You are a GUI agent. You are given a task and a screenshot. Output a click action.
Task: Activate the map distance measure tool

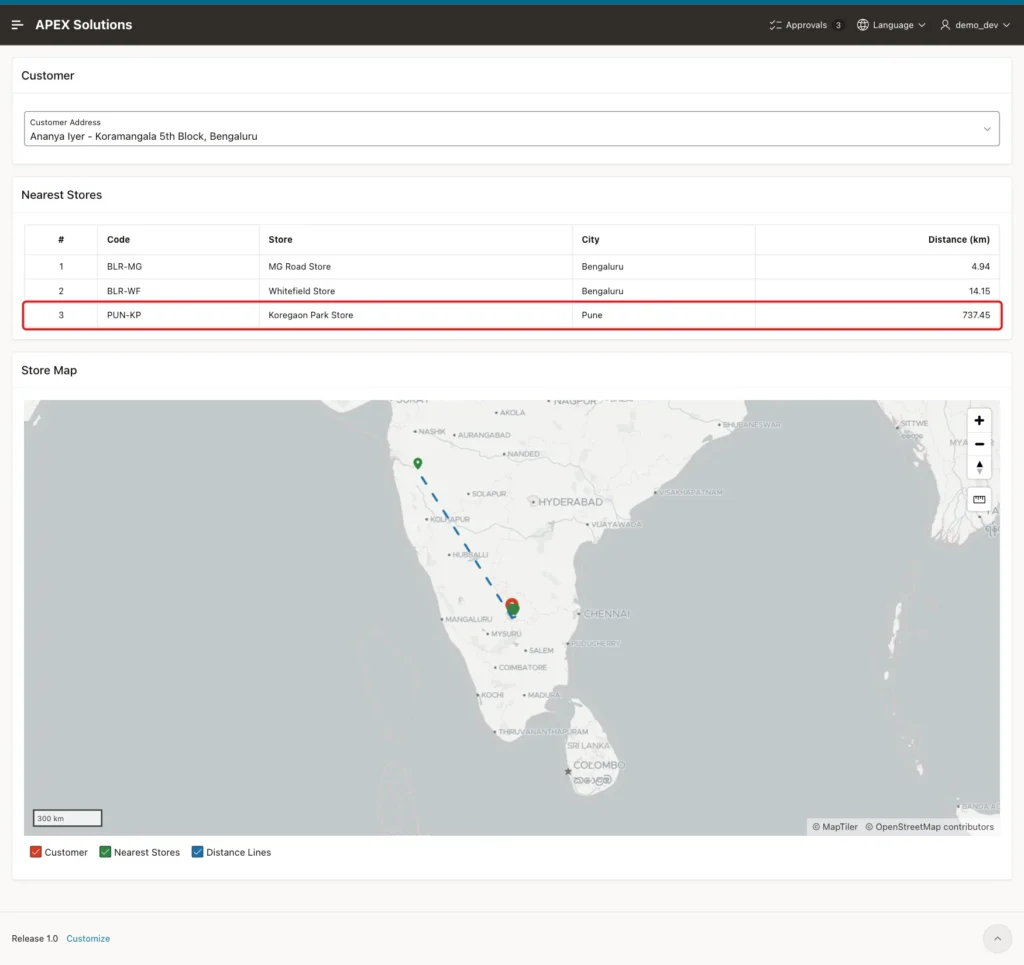978,499
